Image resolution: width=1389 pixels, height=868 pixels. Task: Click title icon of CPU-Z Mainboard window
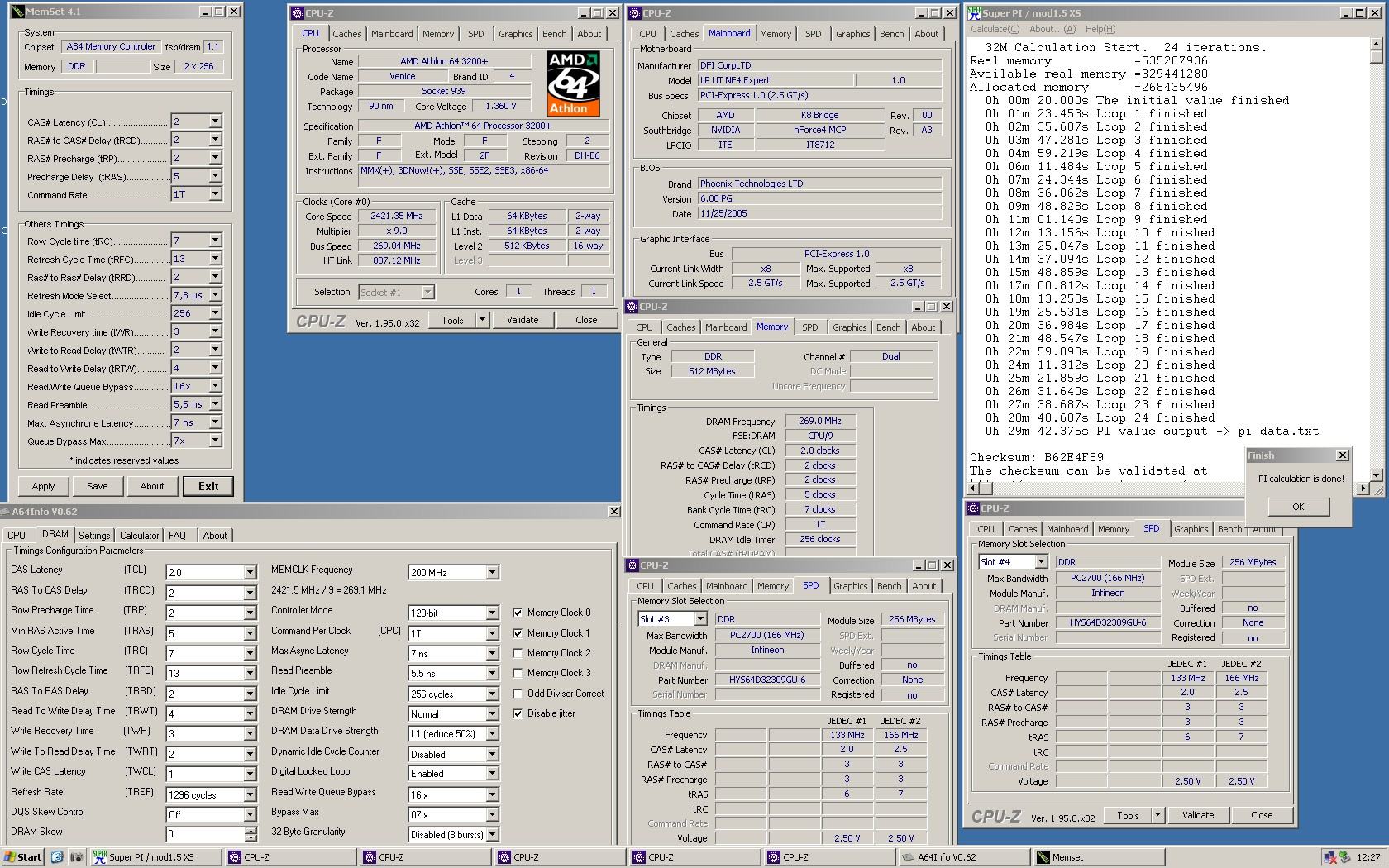[634, 12]
